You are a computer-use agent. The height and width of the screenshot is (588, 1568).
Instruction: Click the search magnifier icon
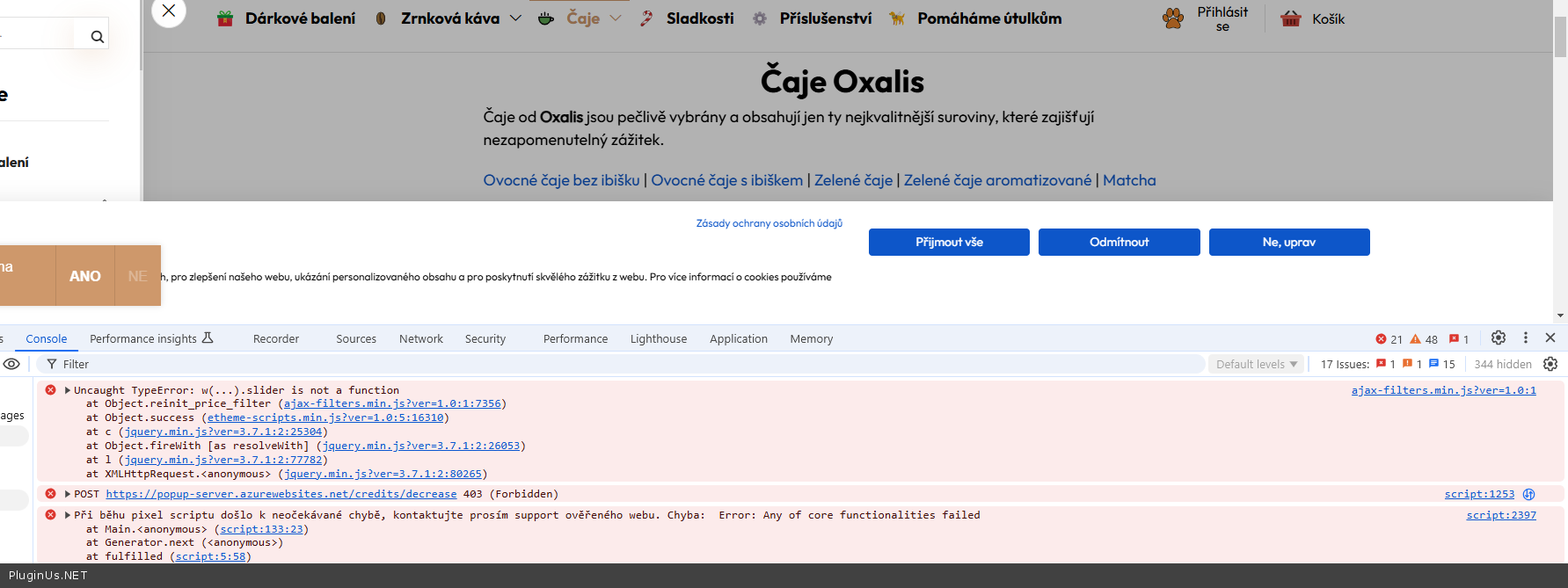coord(97,37)
